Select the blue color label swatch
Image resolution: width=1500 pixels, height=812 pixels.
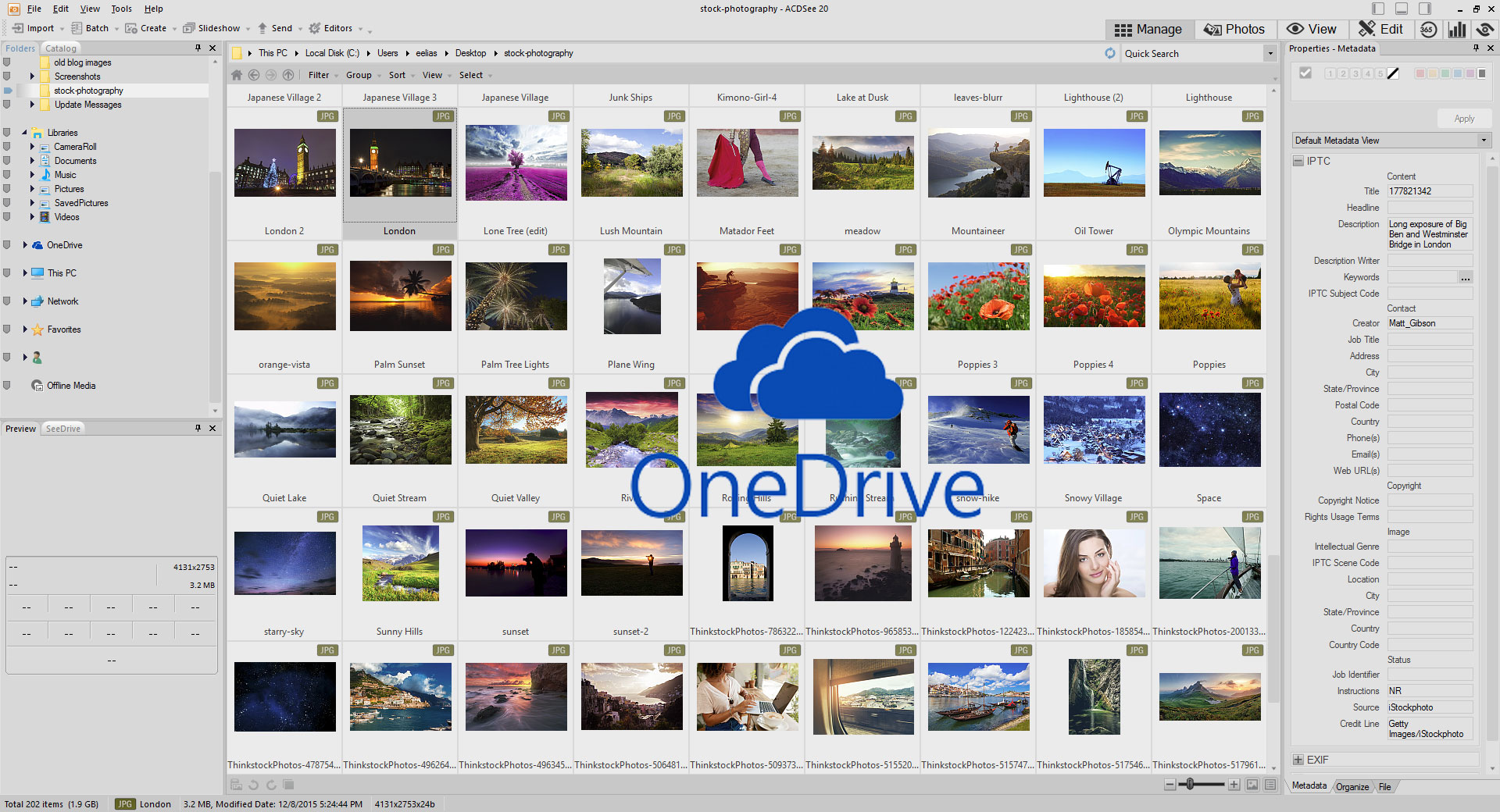(x=1458, y=73)
